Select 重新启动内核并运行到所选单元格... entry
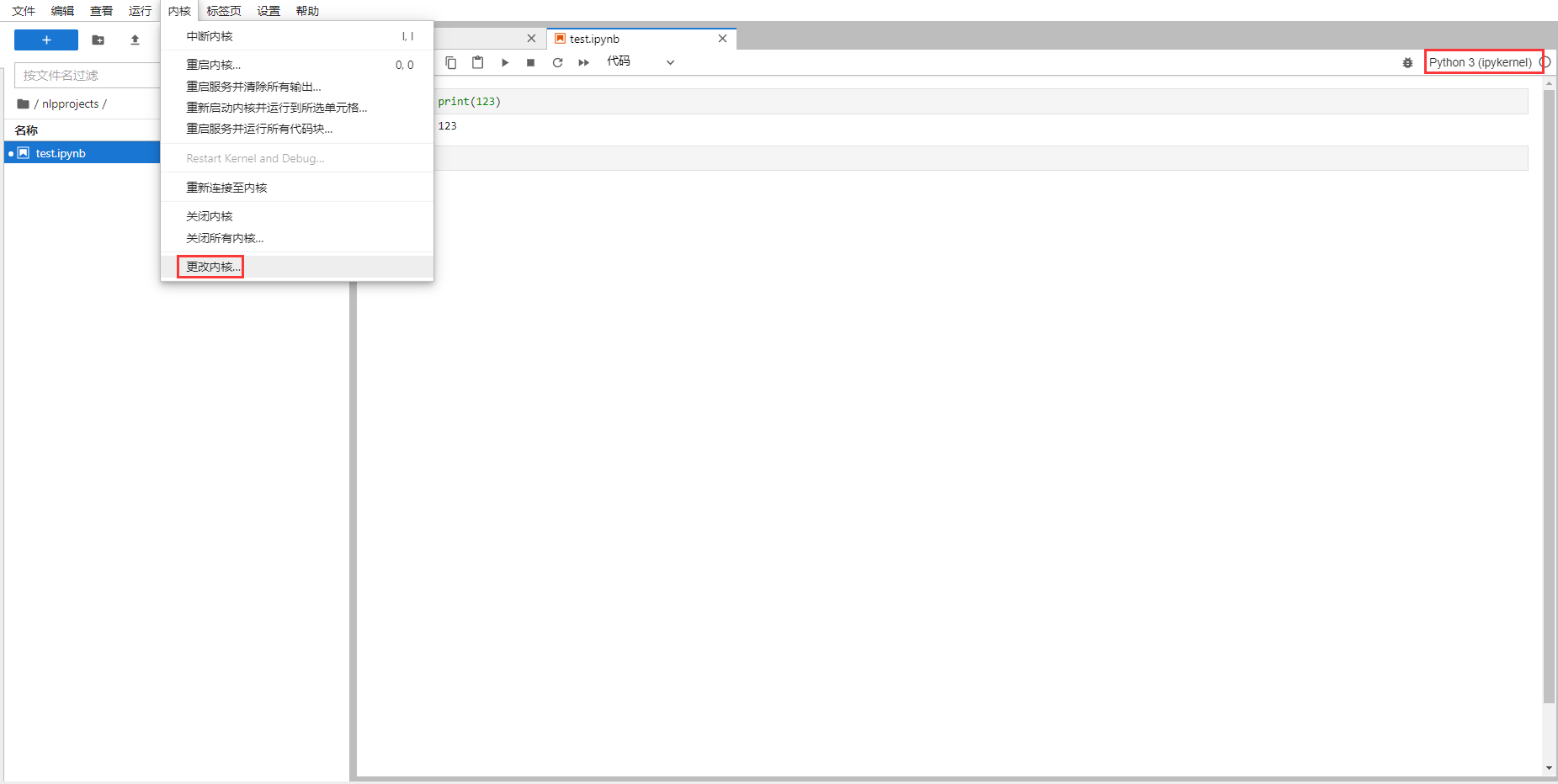 (x=297, y=108)
